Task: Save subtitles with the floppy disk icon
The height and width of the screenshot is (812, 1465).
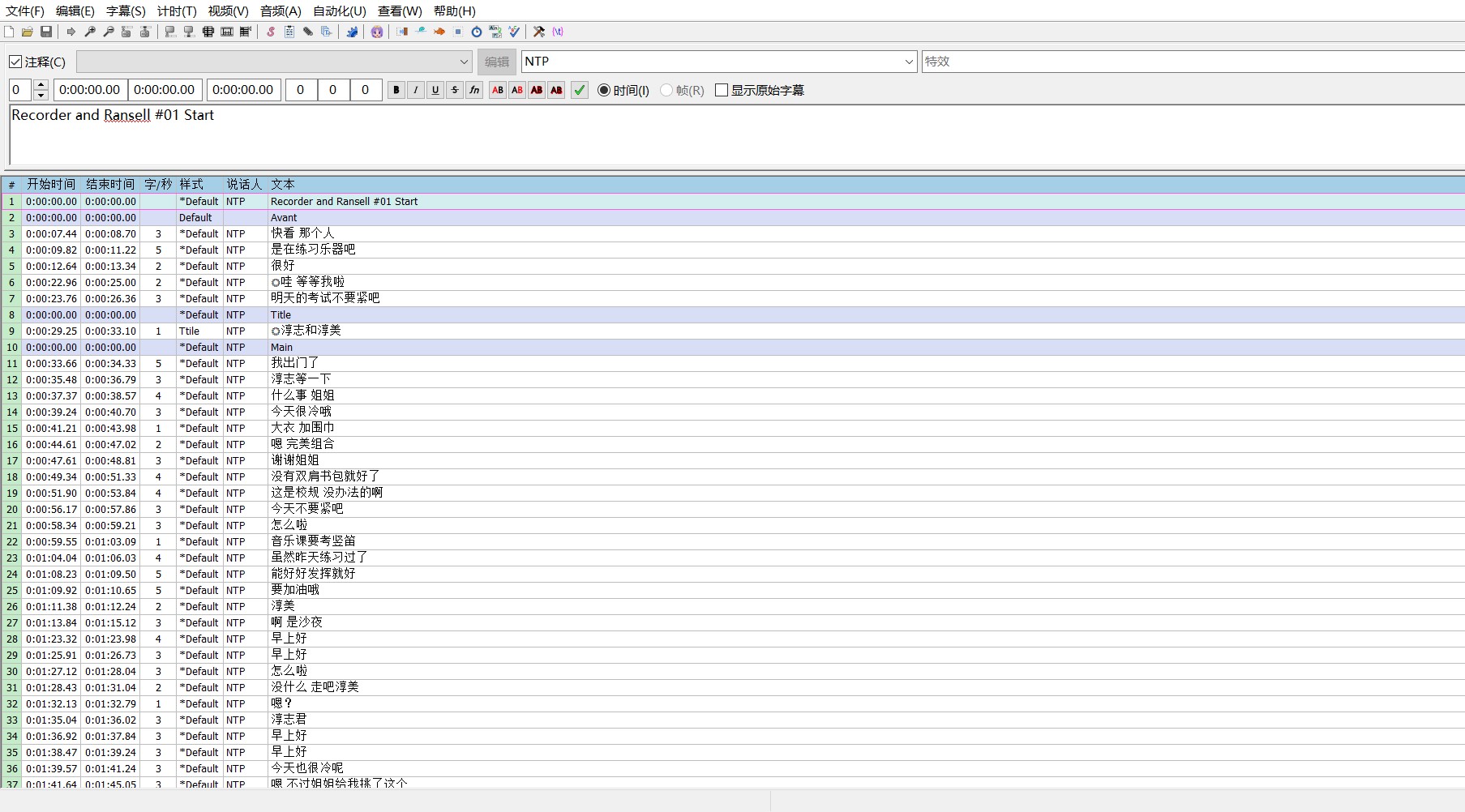Action: click(x=46, y=32)
